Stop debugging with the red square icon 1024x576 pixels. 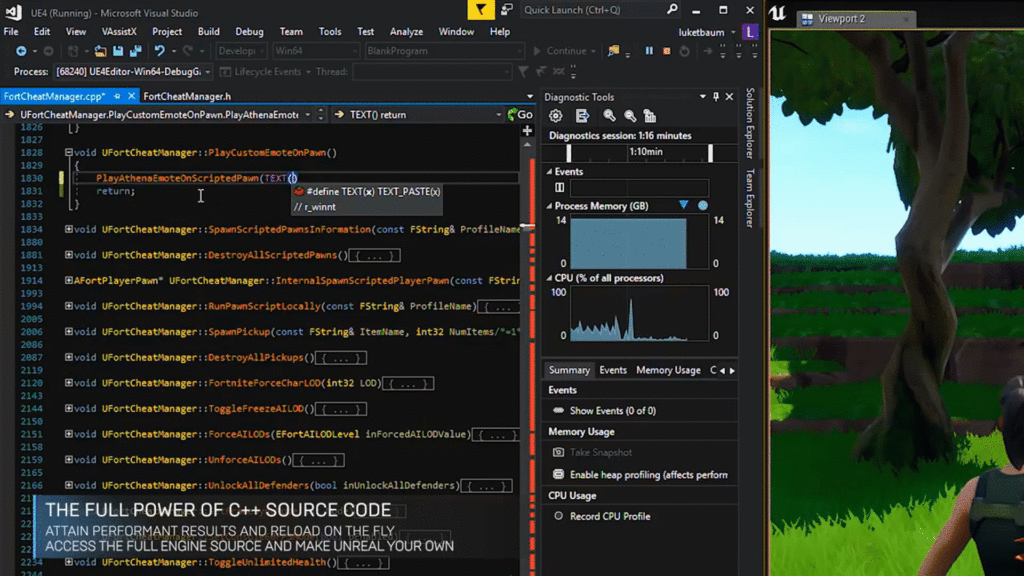pyautogui.click(x=667, y=51)
